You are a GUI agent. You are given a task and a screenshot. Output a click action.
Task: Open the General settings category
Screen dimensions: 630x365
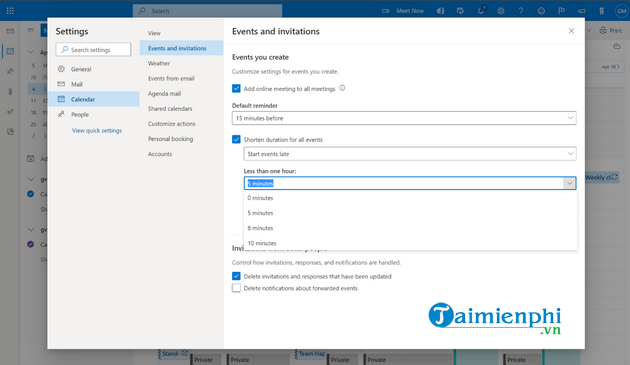pos(94,69)
